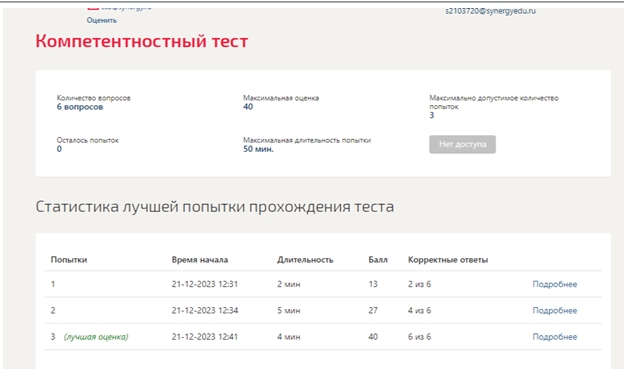Click the s2103720@synergyedu.ru email address
Viewport: 624px width, 388px height.
coord(490,11)
